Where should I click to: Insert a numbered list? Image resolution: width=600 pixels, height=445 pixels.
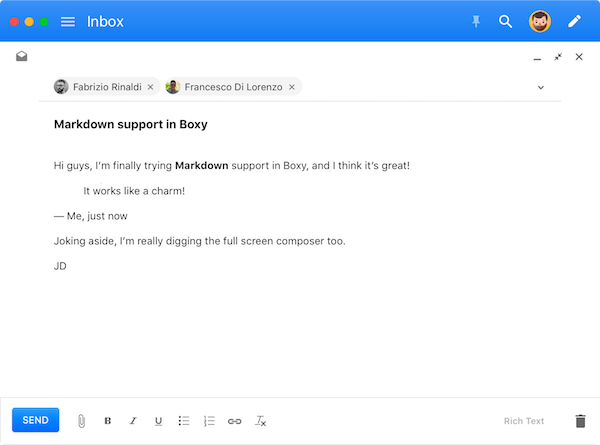click(x=209, y=421)
